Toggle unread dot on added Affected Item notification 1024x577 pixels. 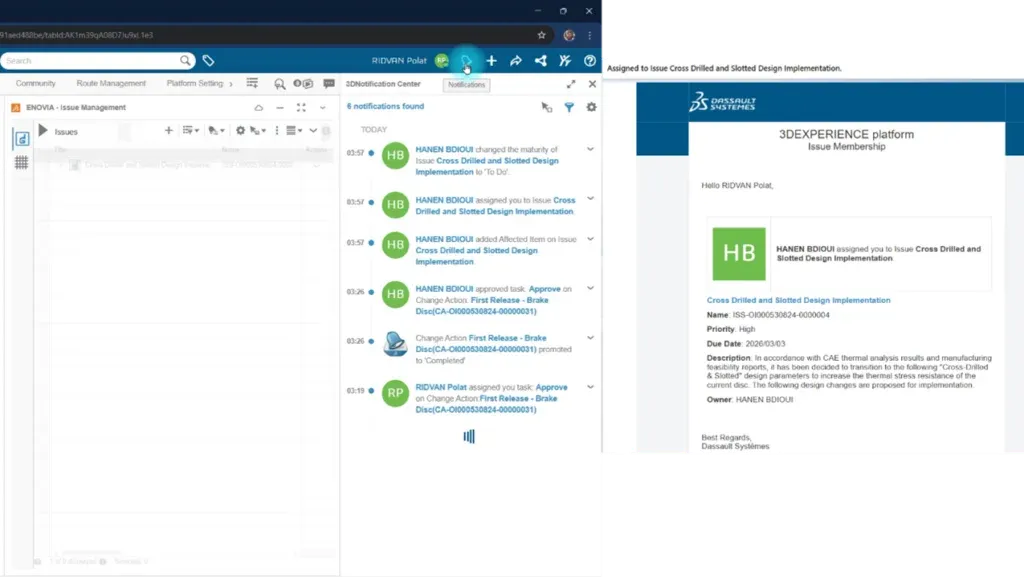(371, 243)
